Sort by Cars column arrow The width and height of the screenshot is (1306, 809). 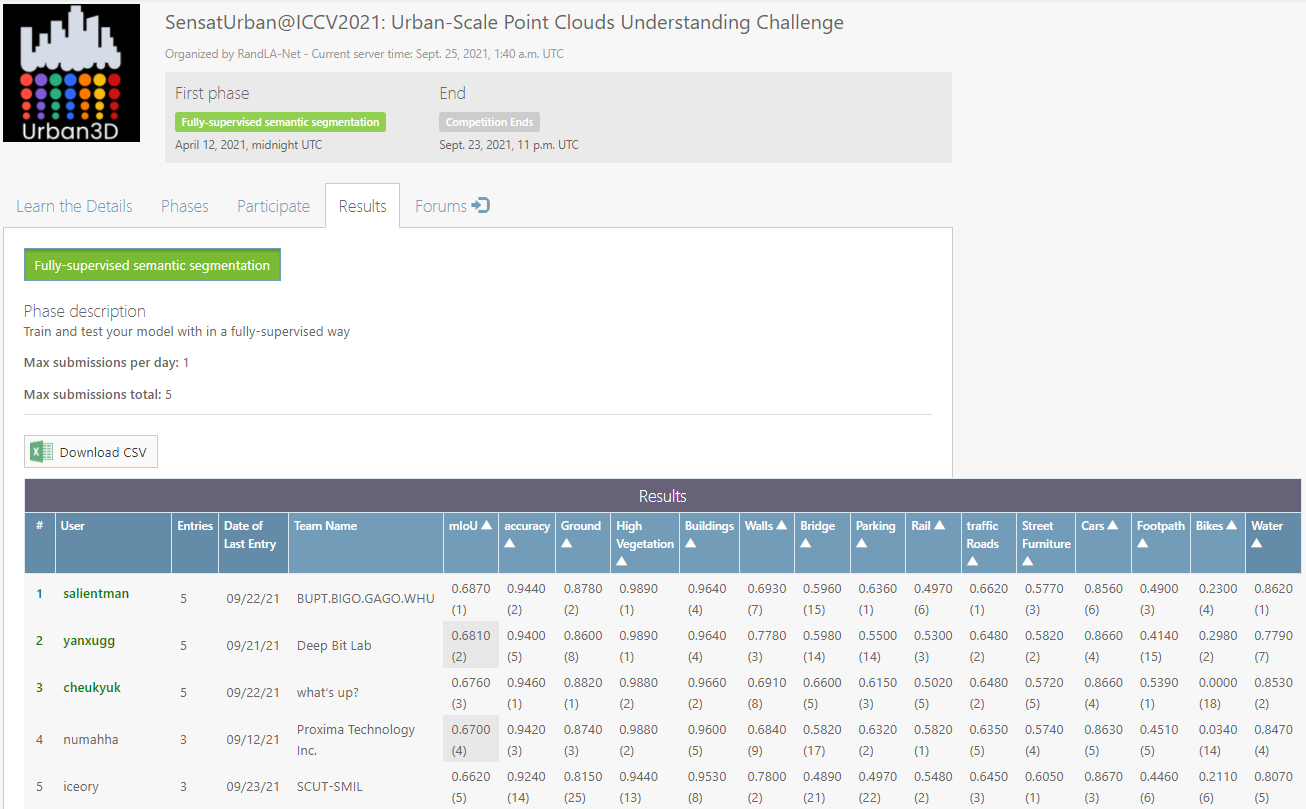pos(1113,526)
